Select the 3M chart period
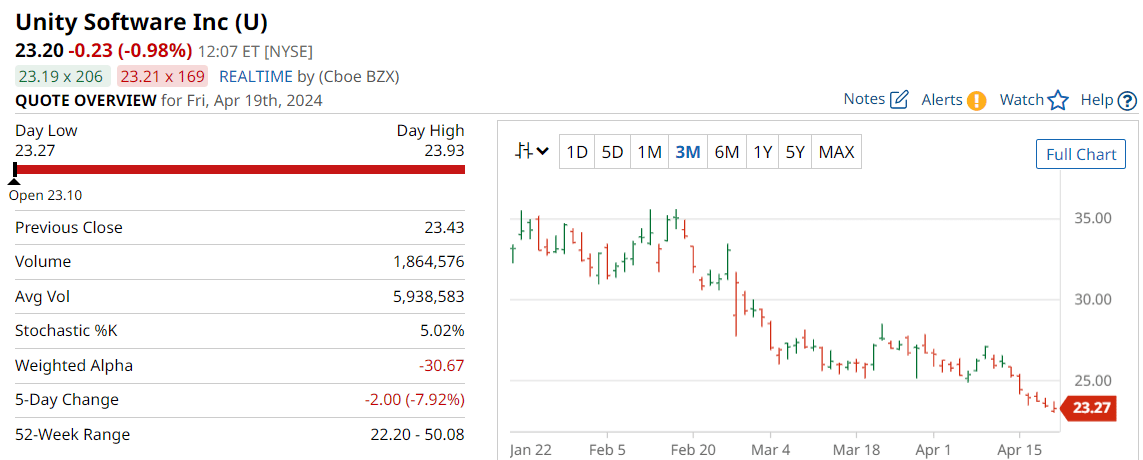Image resolution: width=1143 pixels, height=460 pixels. tap(688, 152)
